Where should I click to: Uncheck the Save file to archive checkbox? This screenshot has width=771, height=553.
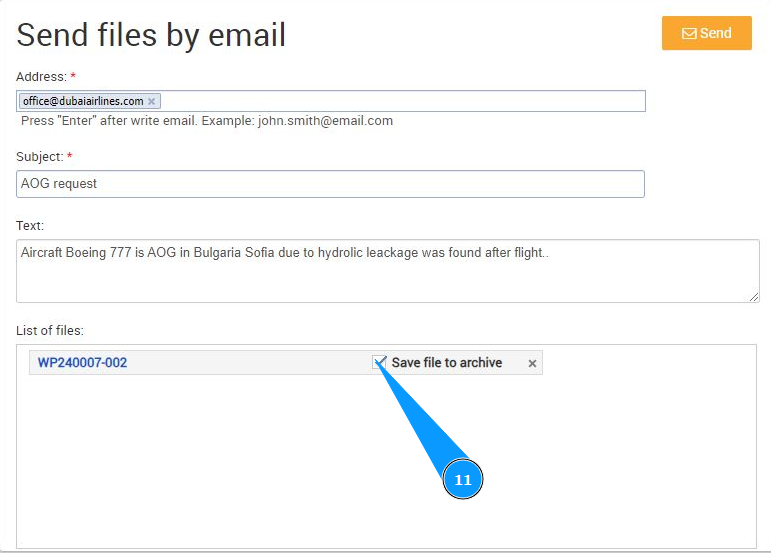380,362
